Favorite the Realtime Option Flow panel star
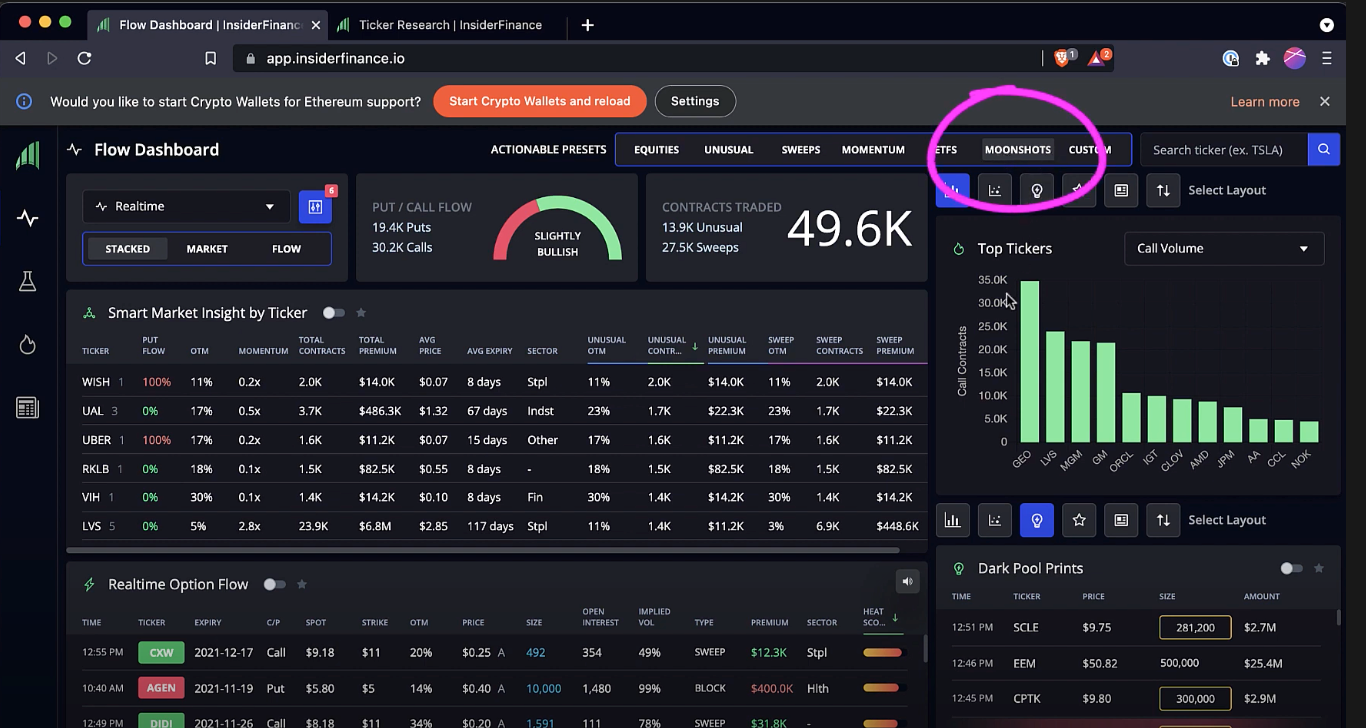 tap(302, 584)
